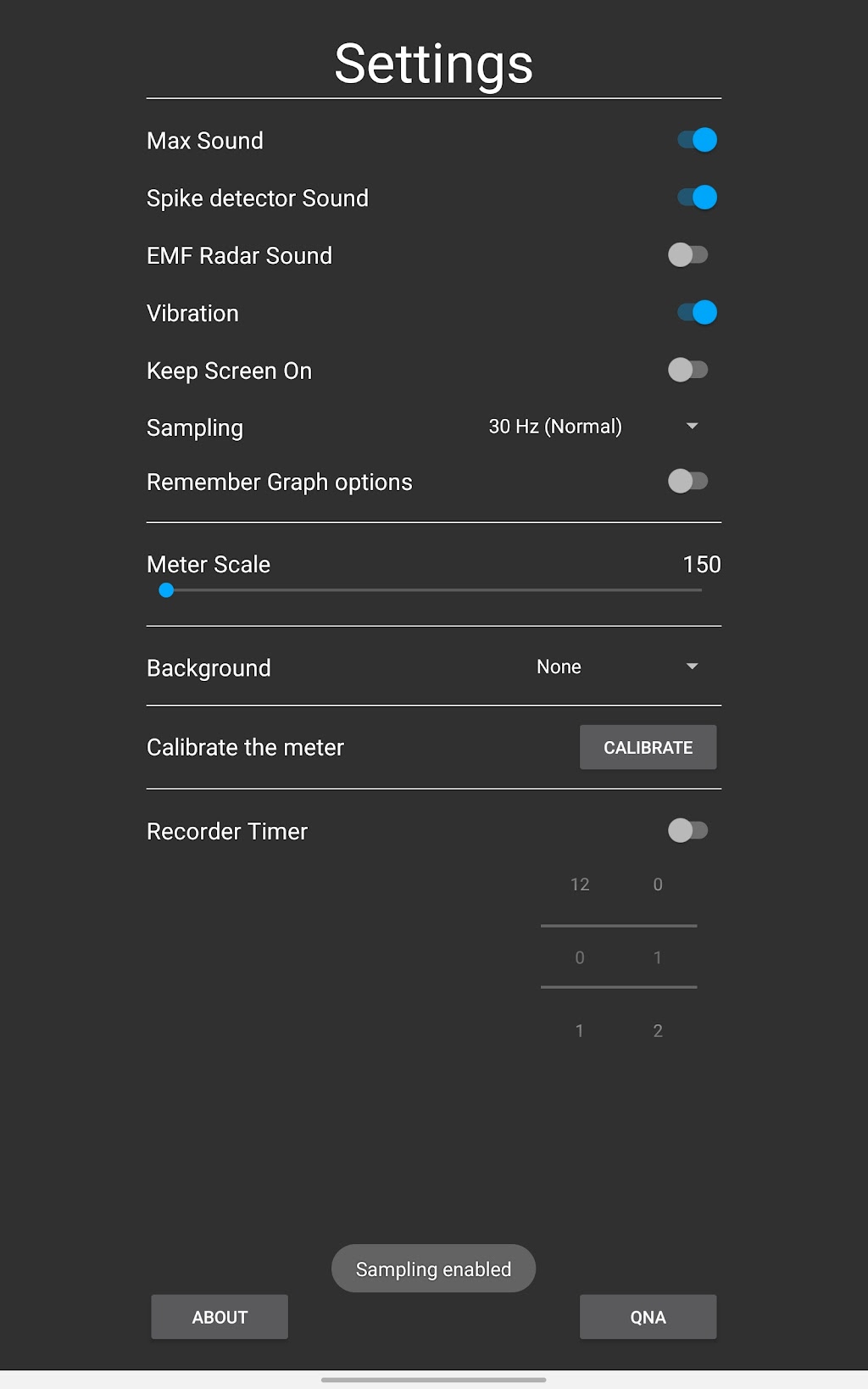
Task: Open the Sampling rate dropdown
Action: point(593,427)
